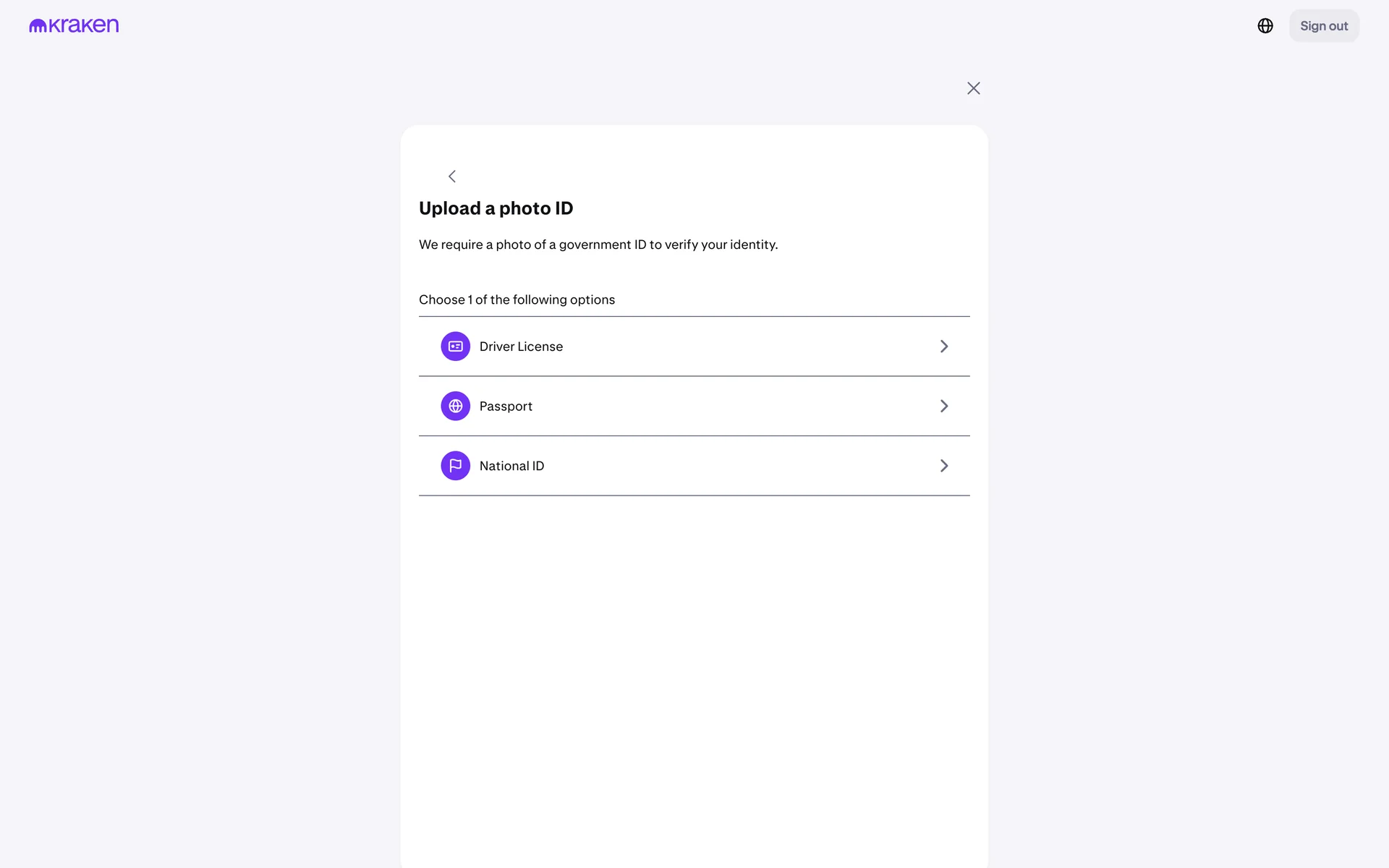Close the ID verification dialog with X

tap(974, 88)
